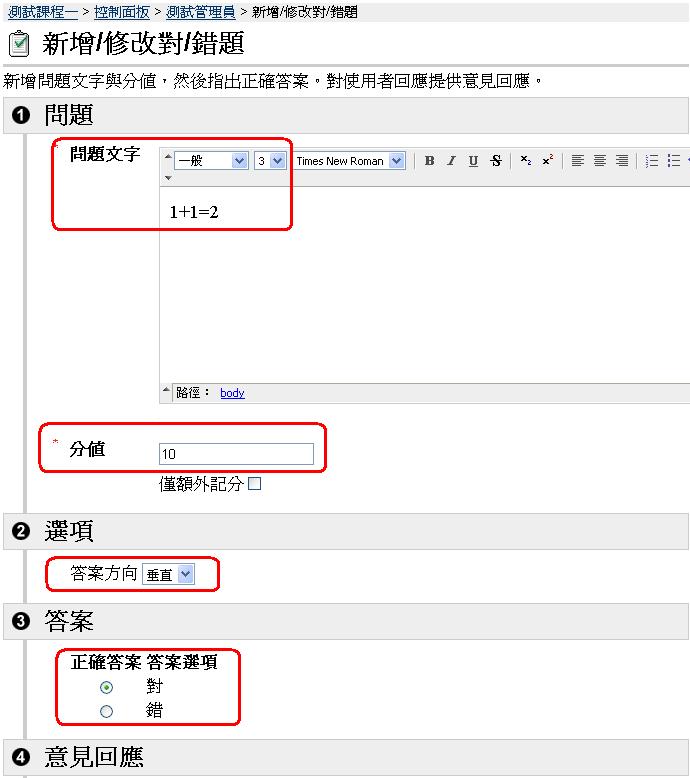The height and width of the screenshot is (778, 690).
Task: Insert a numbered list
Action: click(x=652, y=161)
